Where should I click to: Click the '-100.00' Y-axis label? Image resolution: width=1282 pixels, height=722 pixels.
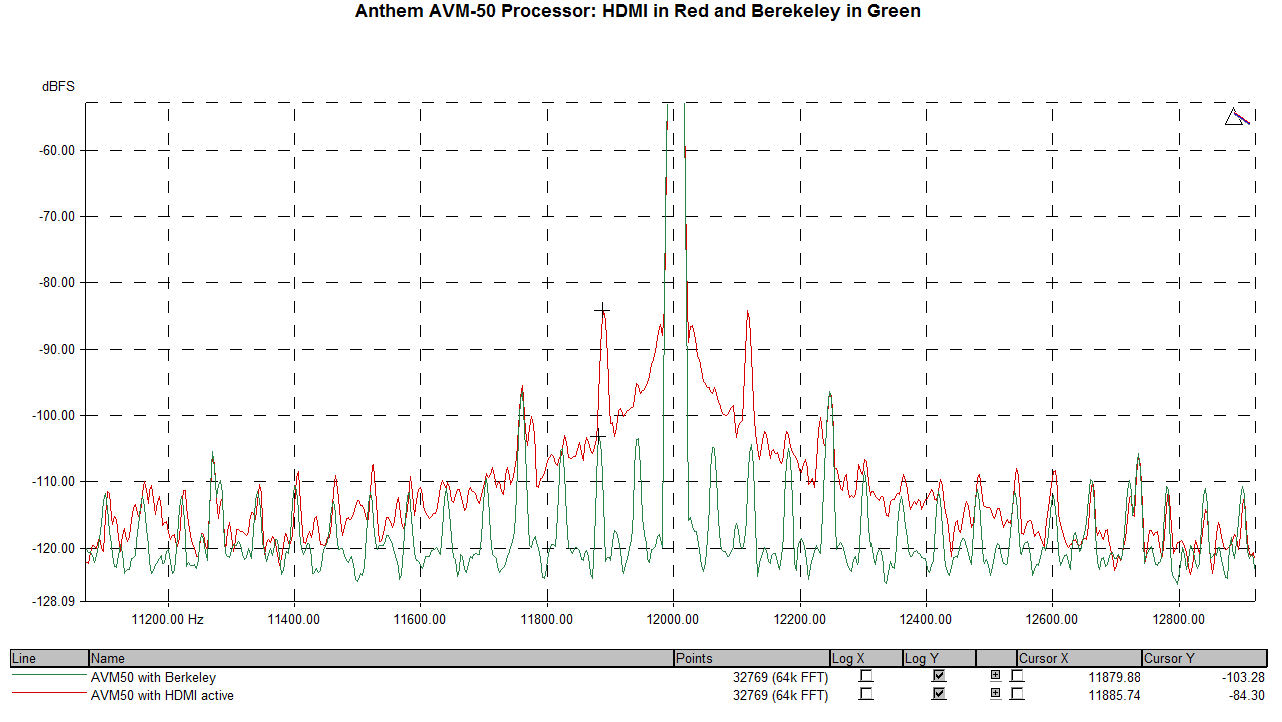click(x=54, y=415)
